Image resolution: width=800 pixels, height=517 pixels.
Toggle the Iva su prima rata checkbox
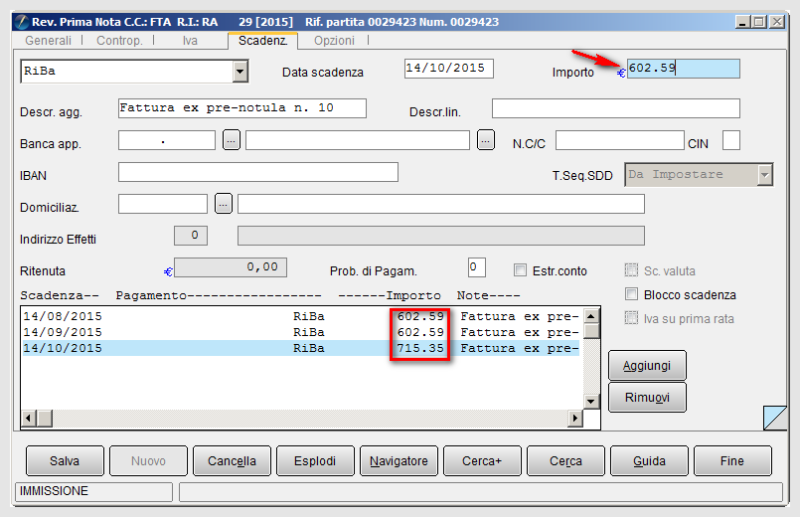pyautogui.click(x=631, y=318)
